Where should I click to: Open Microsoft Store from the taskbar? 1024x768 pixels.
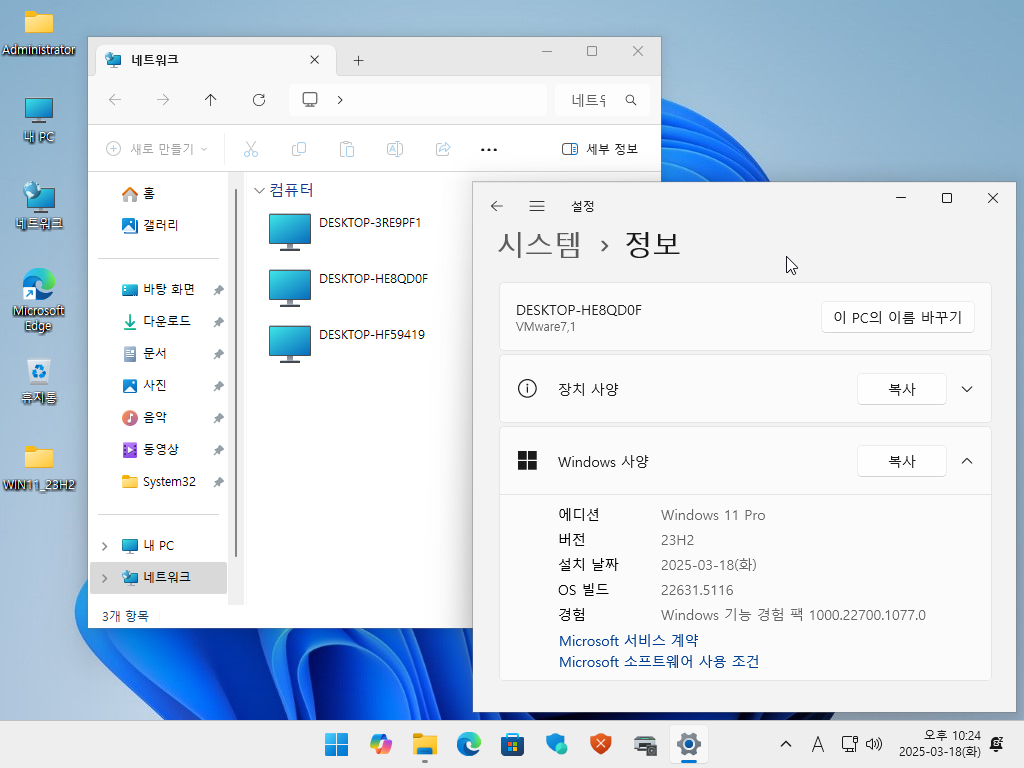pos(513,744)
